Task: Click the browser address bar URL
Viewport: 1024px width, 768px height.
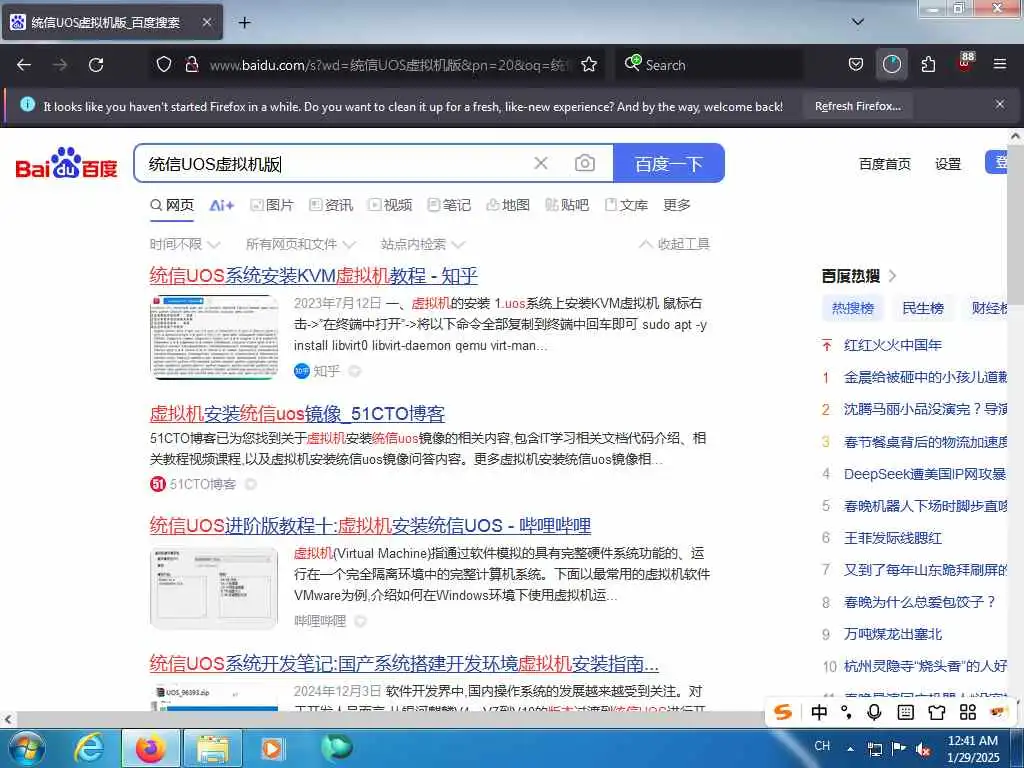Action: click(390, 65)
